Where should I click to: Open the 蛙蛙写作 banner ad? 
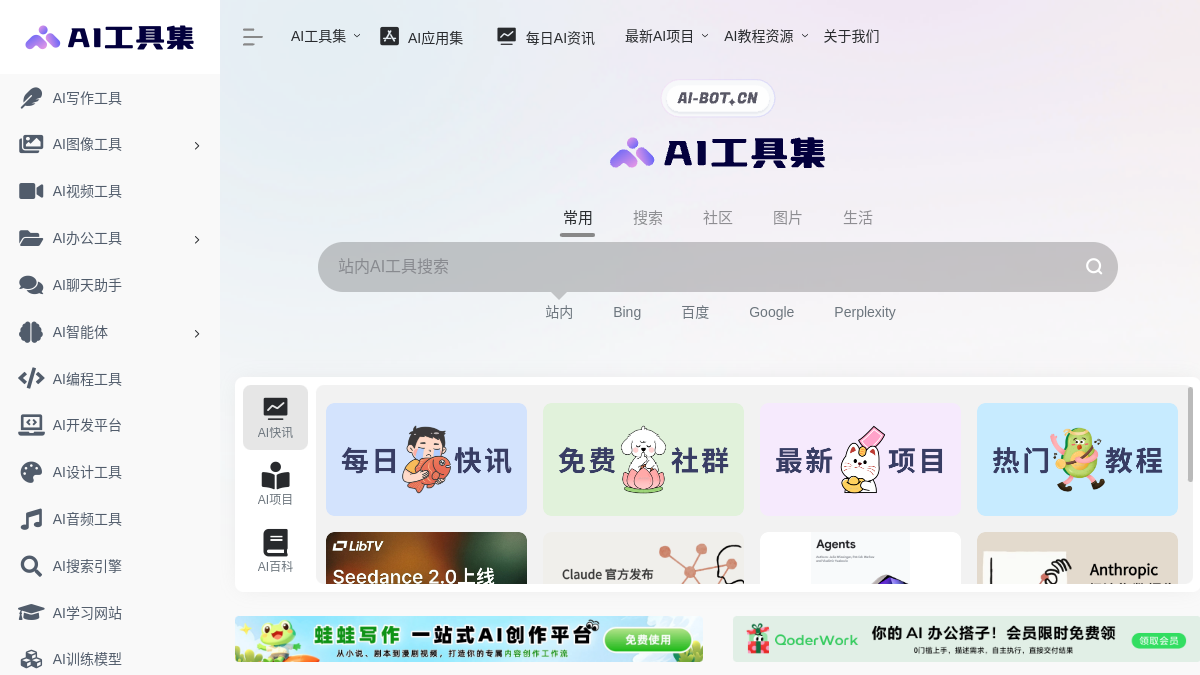(469, 639)
